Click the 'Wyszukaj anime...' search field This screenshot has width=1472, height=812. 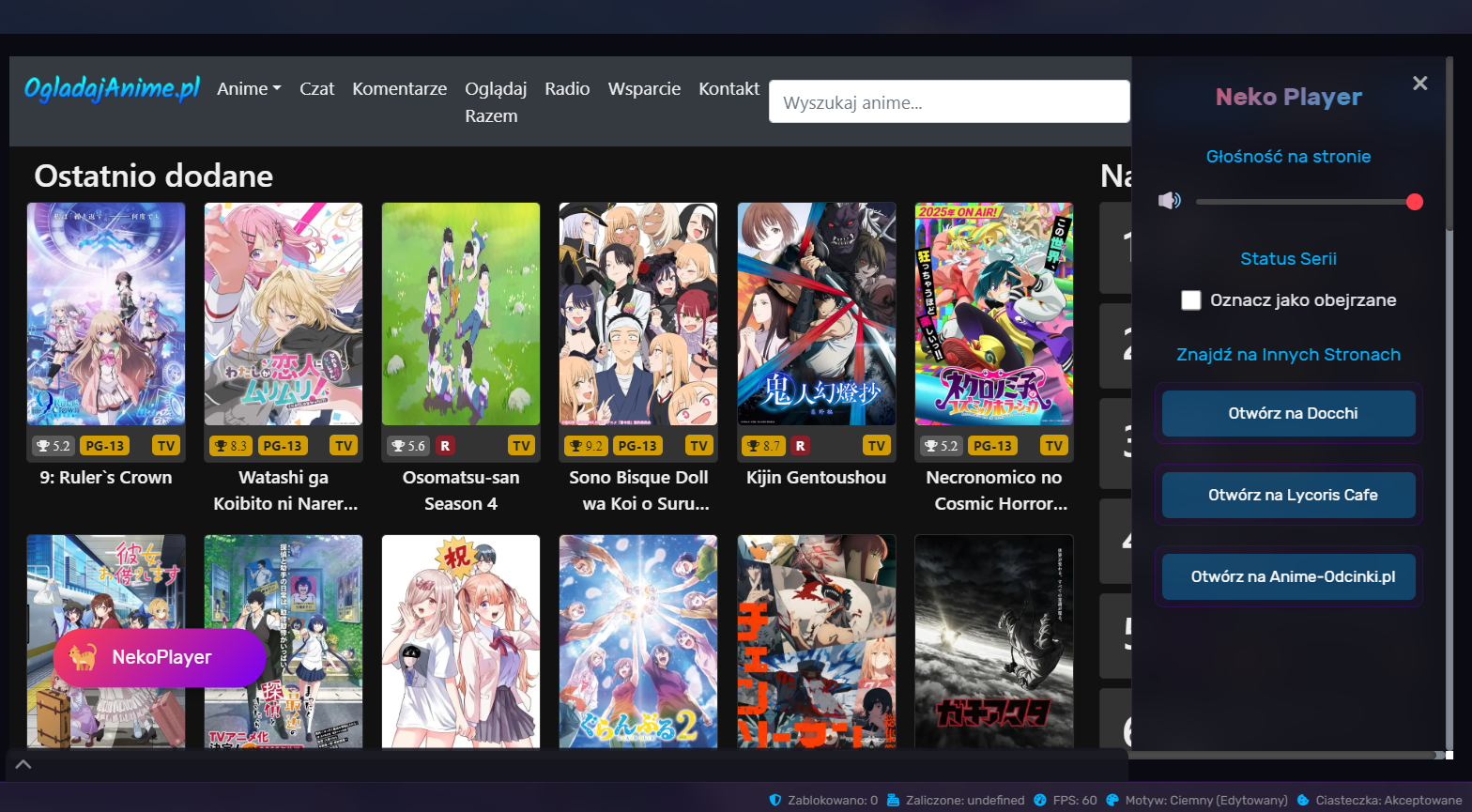(948, 102)
